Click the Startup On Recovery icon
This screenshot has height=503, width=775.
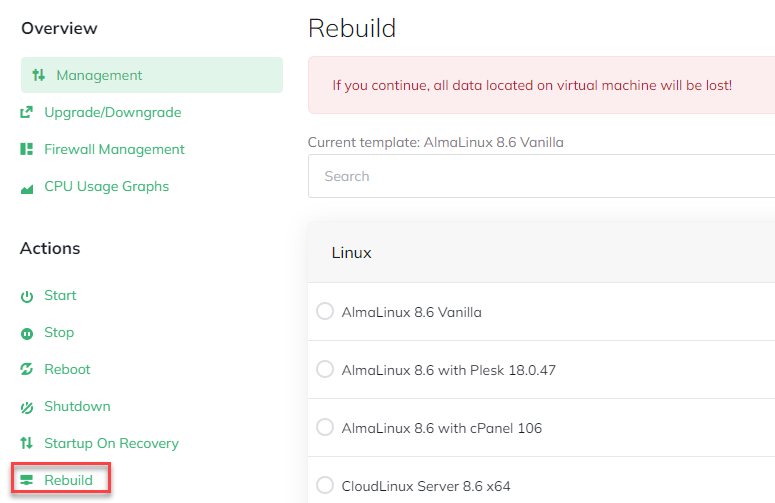click(27, 444)
